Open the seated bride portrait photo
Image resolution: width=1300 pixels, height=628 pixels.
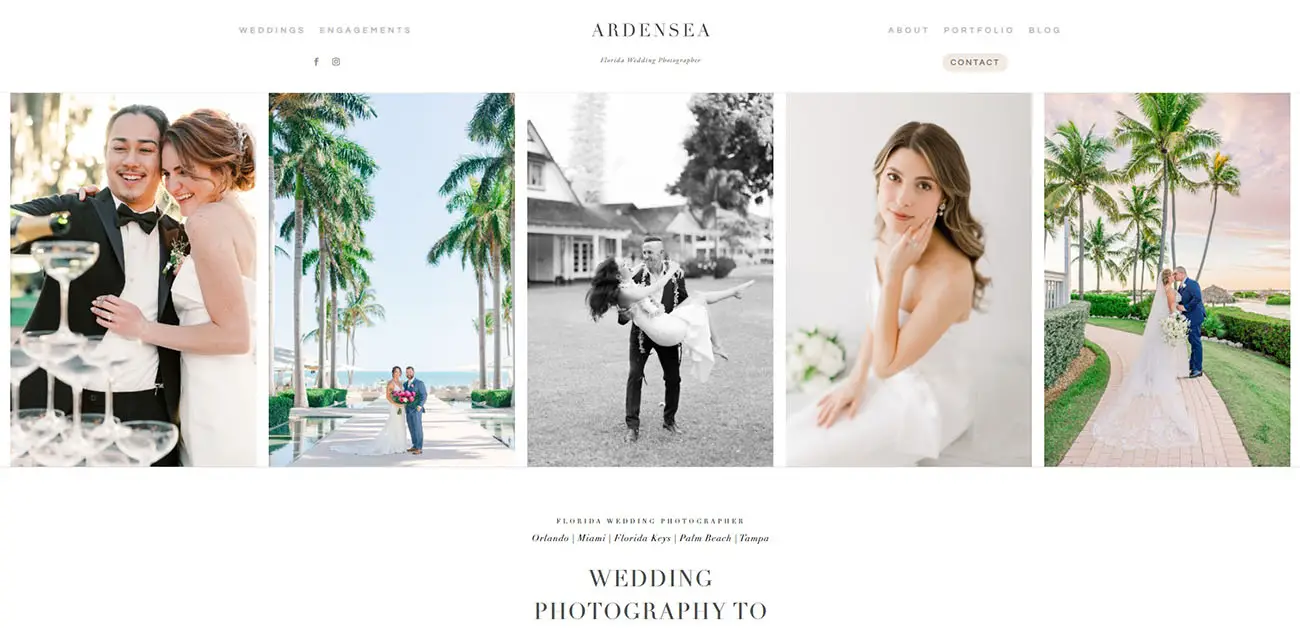tap(908, 280)
